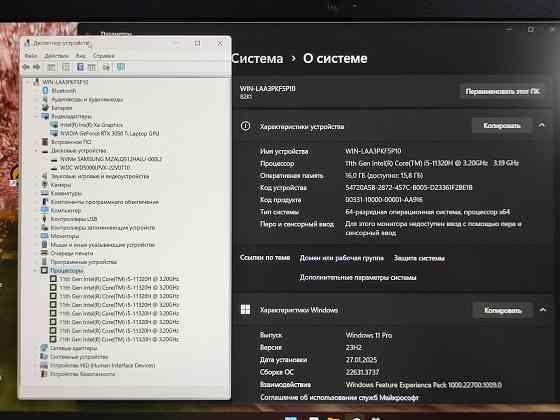Select Аудиовходы и аудиовыходы tree row
The width and height of the screenshot is (560, 420).
(x=87, y=99)
